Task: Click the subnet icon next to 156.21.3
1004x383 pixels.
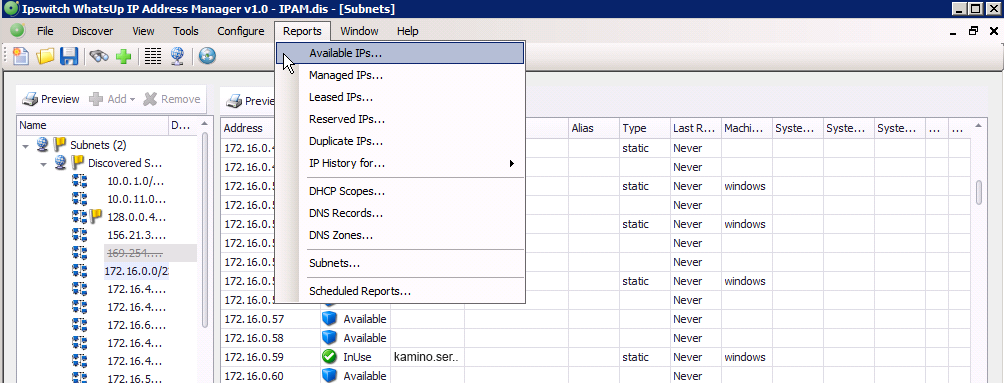Action: click(79, 234)
